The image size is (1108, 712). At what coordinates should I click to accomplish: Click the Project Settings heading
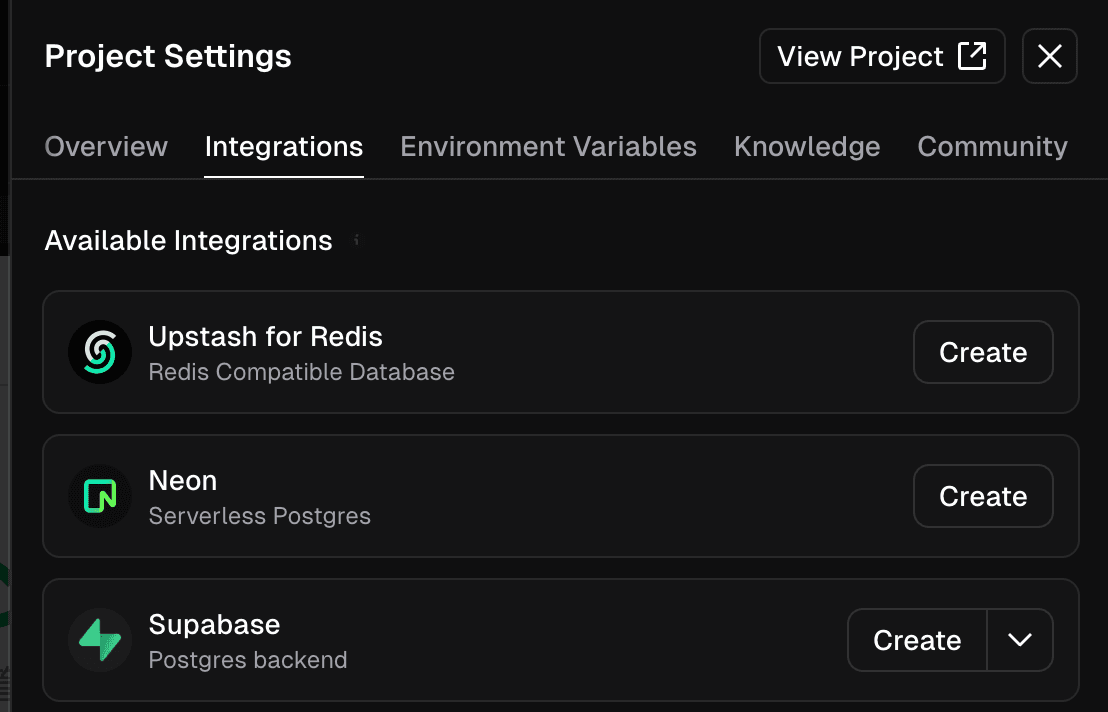[168, 57]
